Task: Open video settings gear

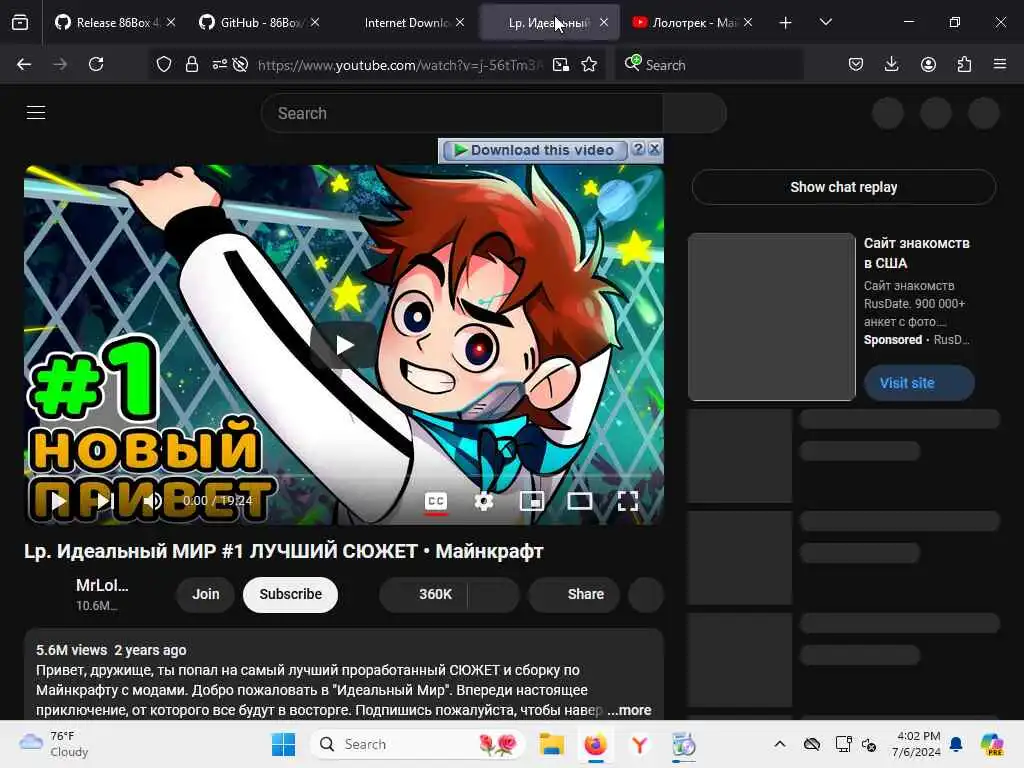Action: [x=484, y=502]
